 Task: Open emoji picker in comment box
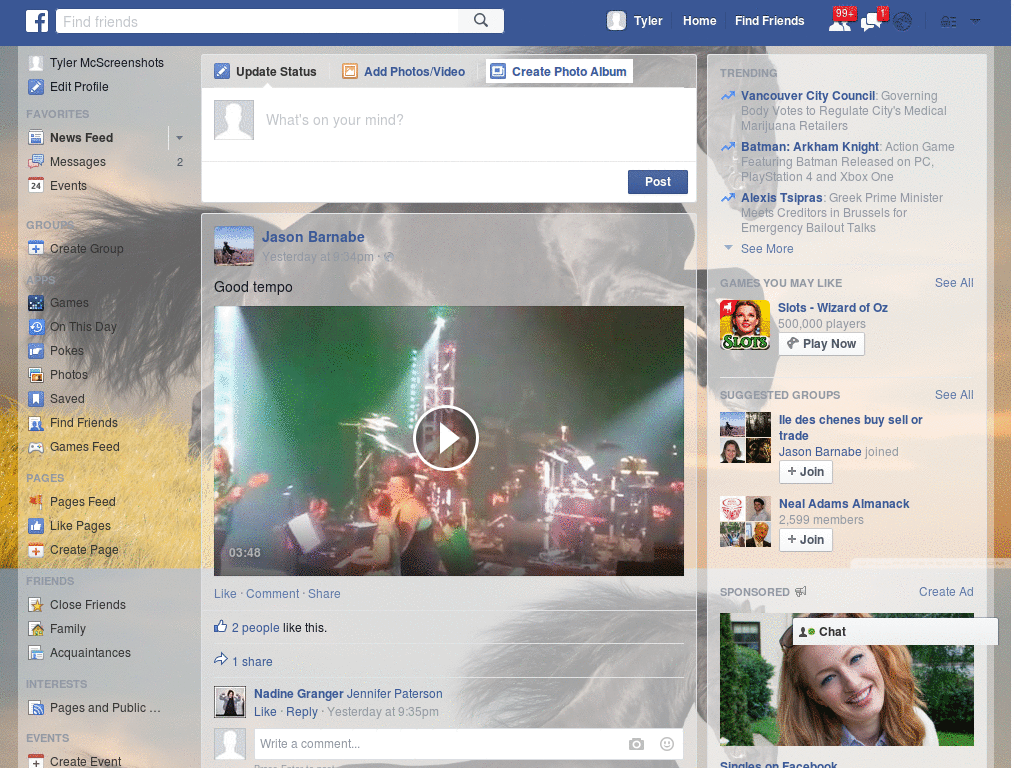pos(667,744)
